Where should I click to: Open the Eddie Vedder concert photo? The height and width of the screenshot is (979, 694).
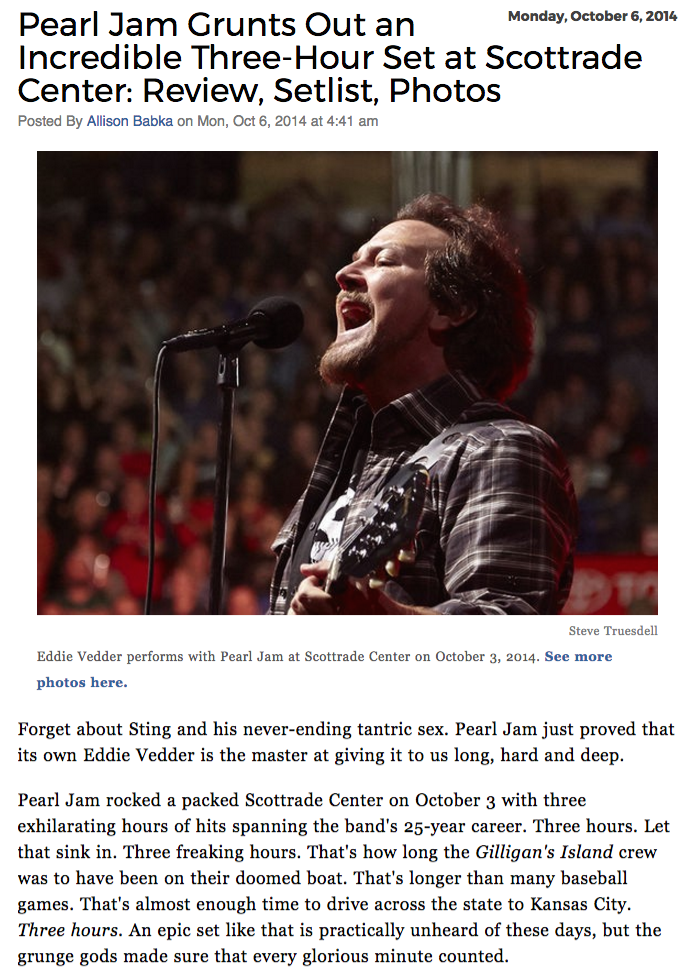[x=347, y=383]
